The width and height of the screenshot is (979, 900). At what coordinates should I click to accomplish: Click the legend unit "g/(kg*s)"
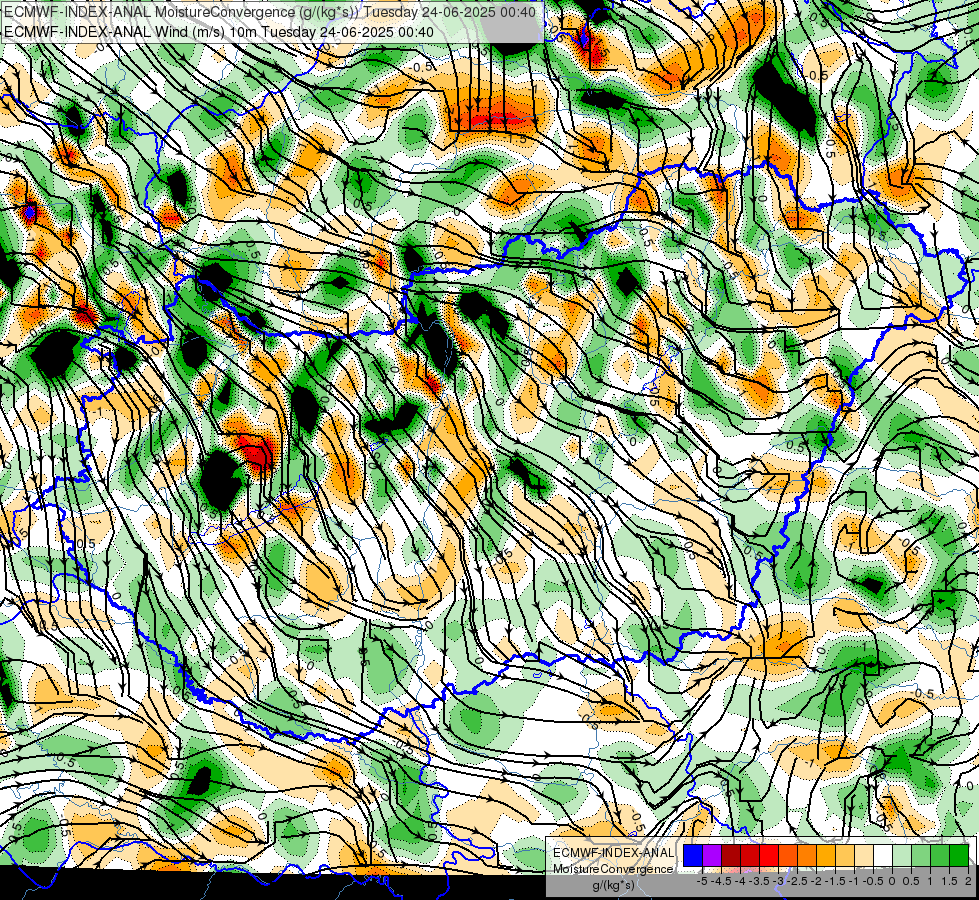pos(613,885)
